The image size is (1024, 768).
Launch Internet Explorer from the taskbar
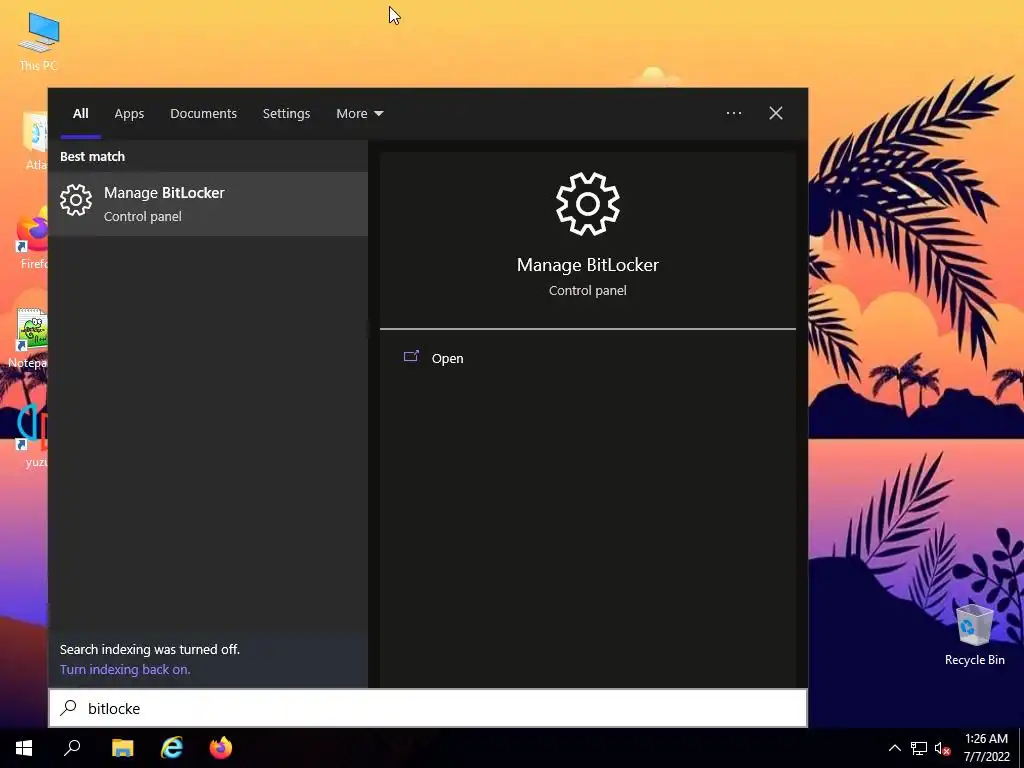172,748
